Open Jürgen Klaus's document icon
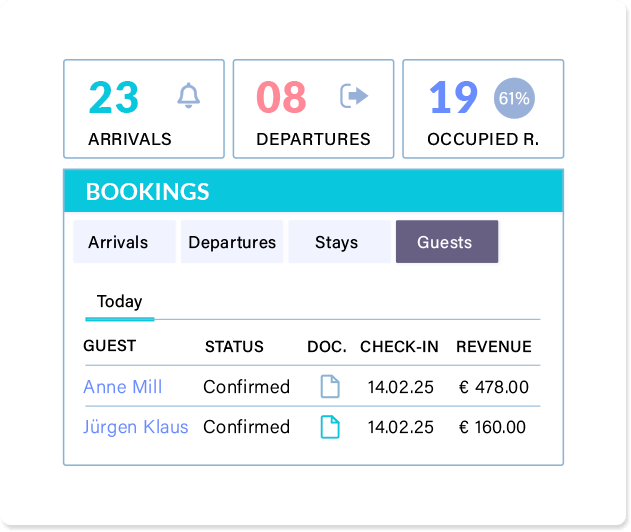 tap(330, 427)
